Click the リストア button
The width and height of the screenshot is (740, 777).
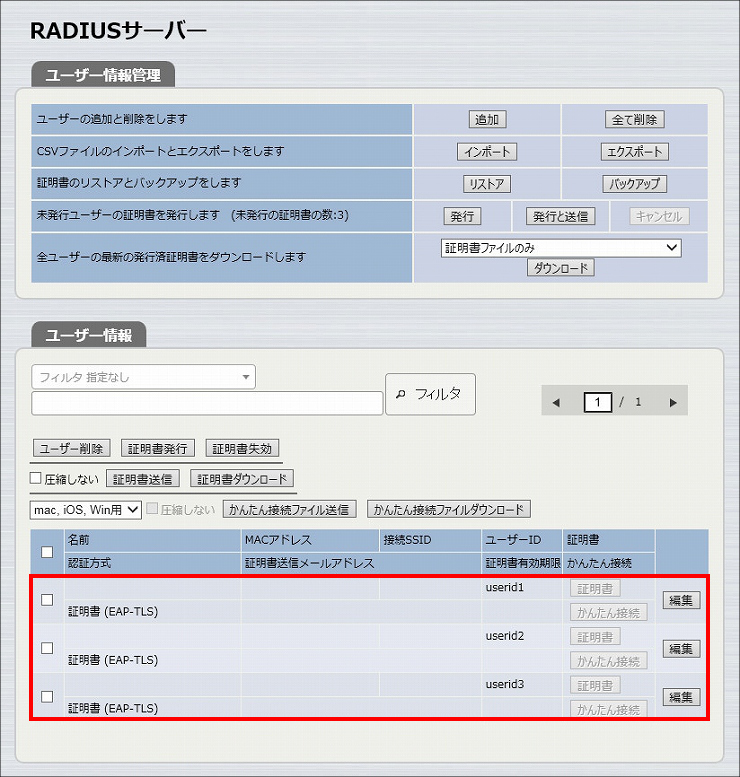click(x=487, y=184)
